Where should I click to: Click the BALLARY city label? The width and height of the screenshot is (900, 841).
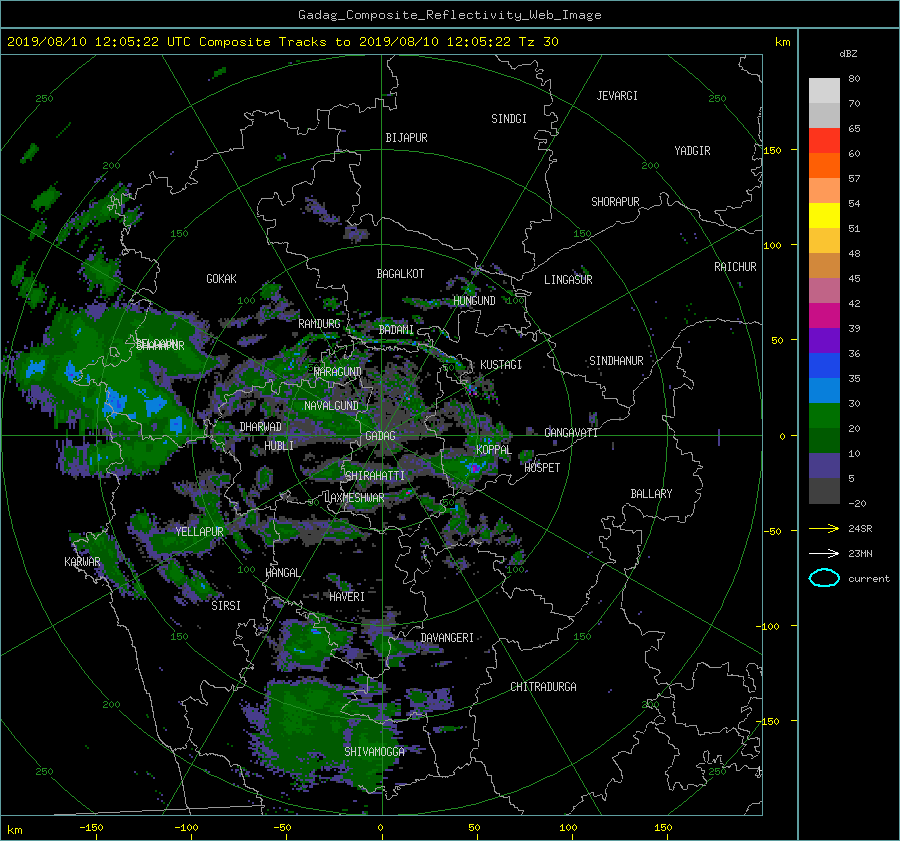tap(651, 494)
